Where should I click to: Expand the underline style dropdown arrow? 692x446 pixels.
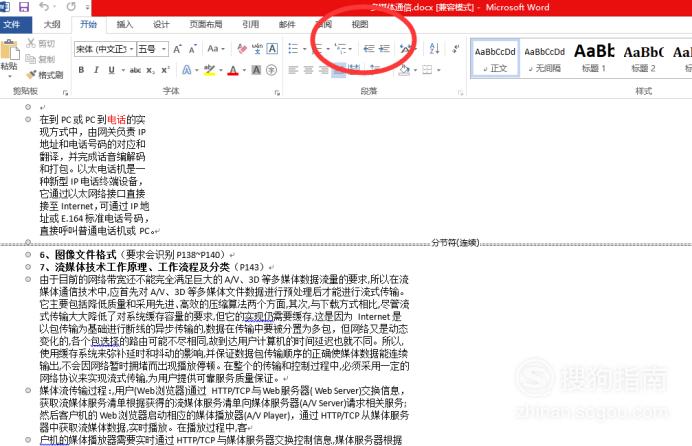123,70
